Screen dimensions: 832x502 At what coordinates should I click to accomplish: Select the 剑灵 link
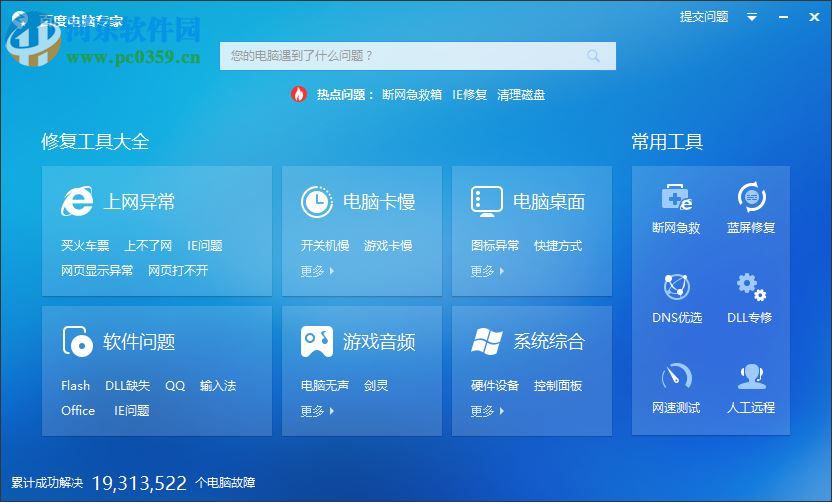(376, 385)
